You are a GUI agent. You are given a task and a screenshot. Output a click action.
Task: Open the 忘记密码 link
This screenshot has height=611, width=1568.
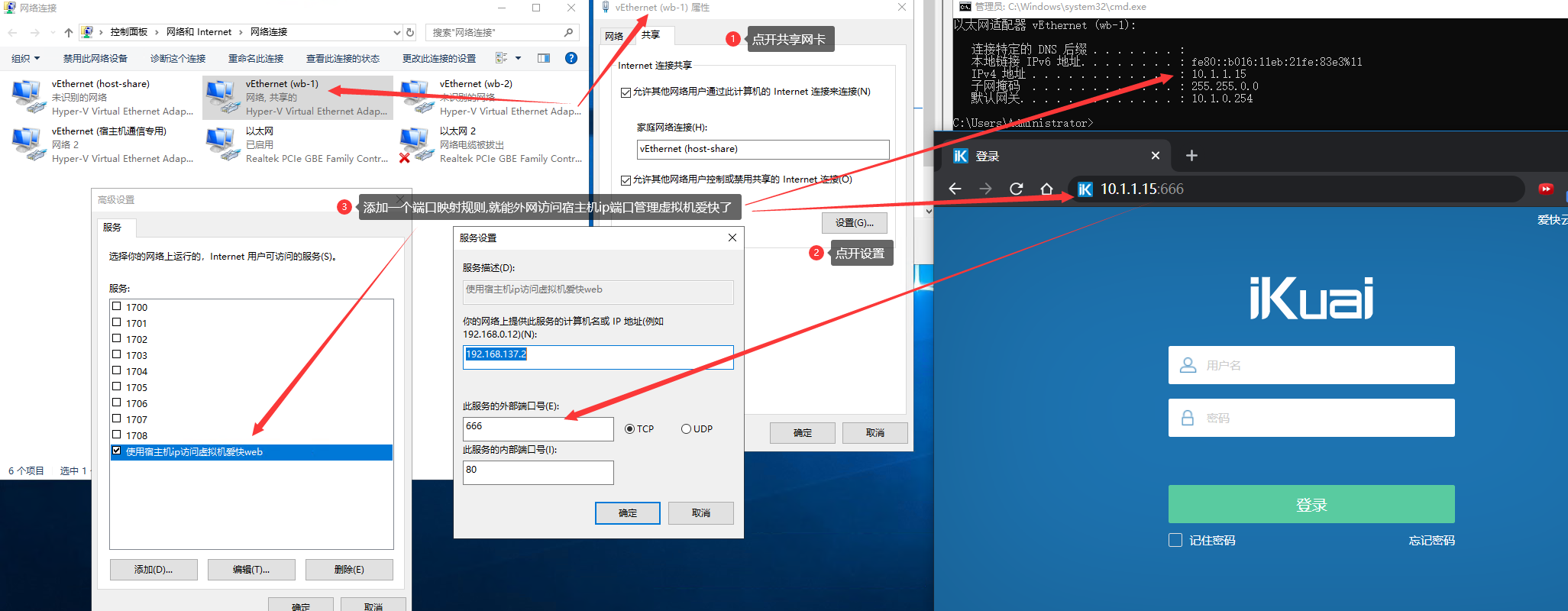[x=1432, y=540]
